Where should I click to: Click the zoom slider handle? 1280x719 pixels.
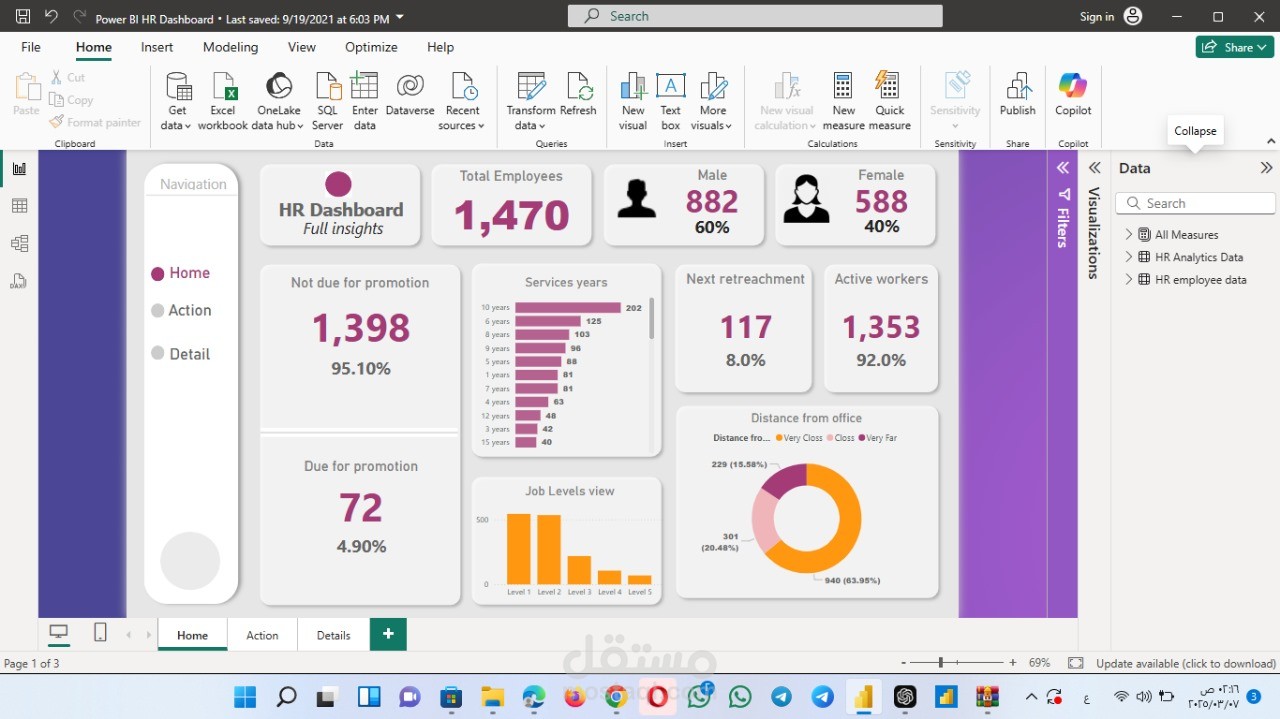(940, 662)
